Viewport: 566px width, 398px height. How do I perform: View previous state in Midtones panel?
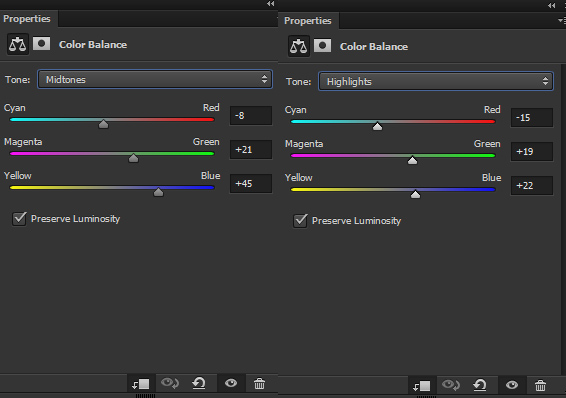coord(170,383)
